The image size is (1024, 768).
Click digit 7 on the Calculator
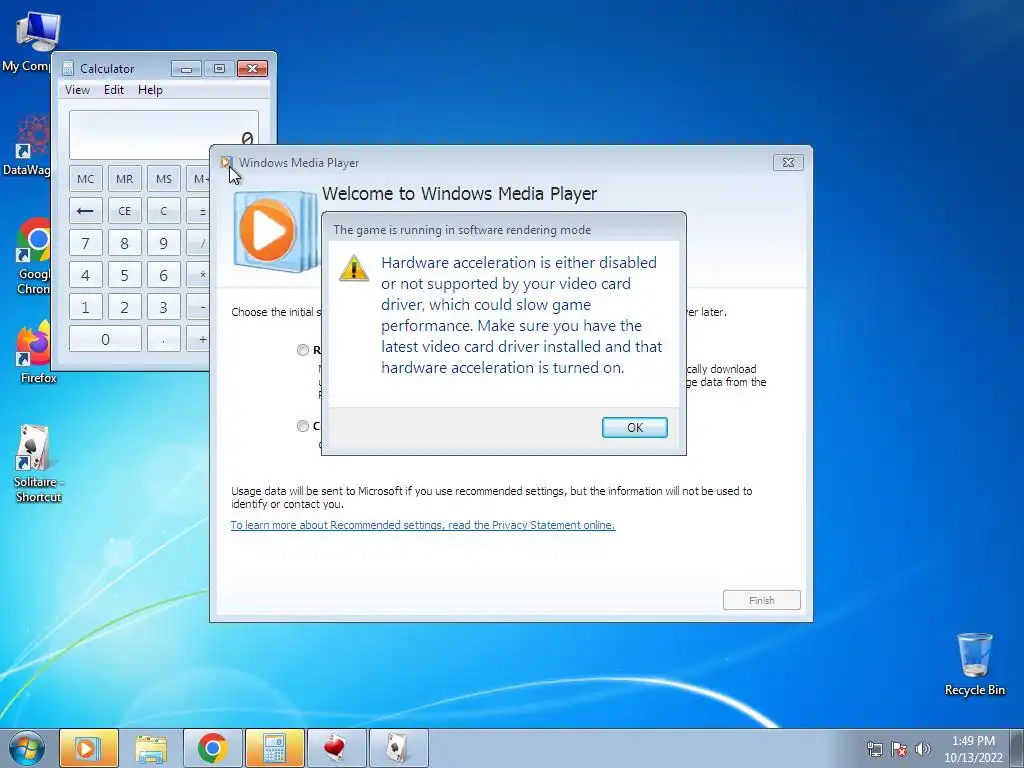coord(86,243)
